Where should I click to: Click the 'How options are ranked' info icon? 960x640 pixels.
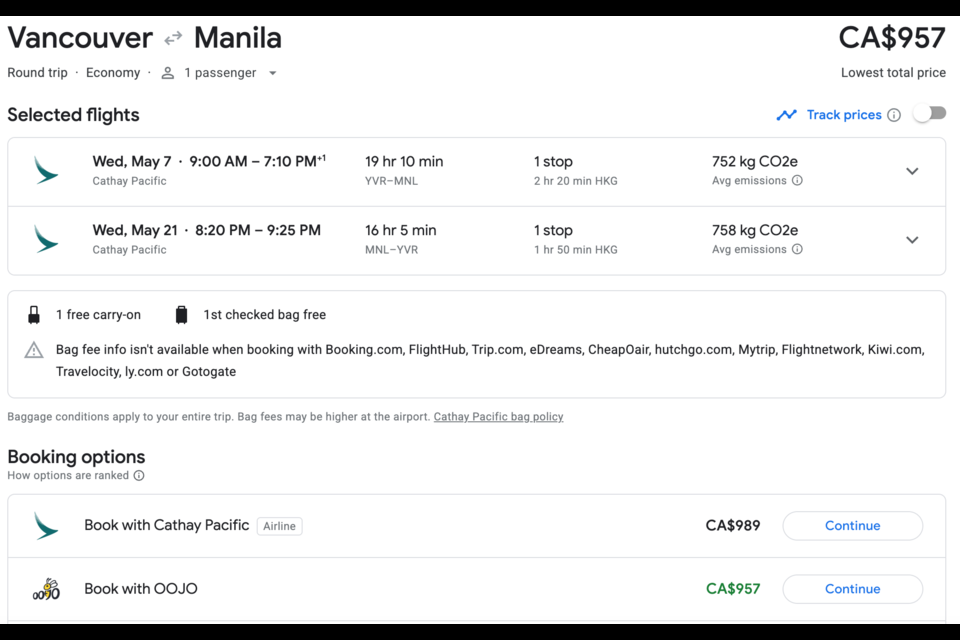(139, 476)
